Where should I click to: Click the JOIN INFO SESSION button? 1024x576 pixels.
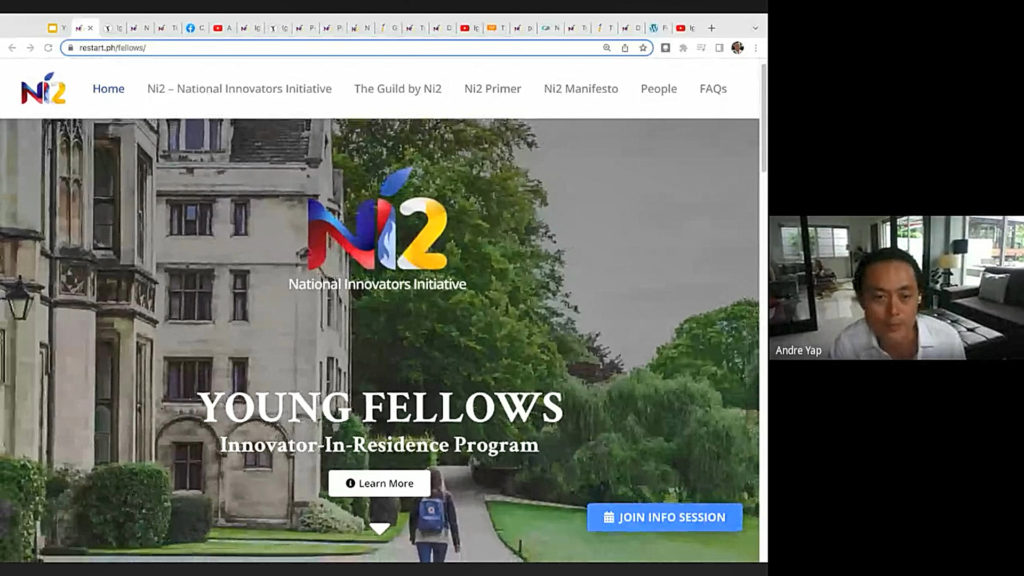click(664, 517)
